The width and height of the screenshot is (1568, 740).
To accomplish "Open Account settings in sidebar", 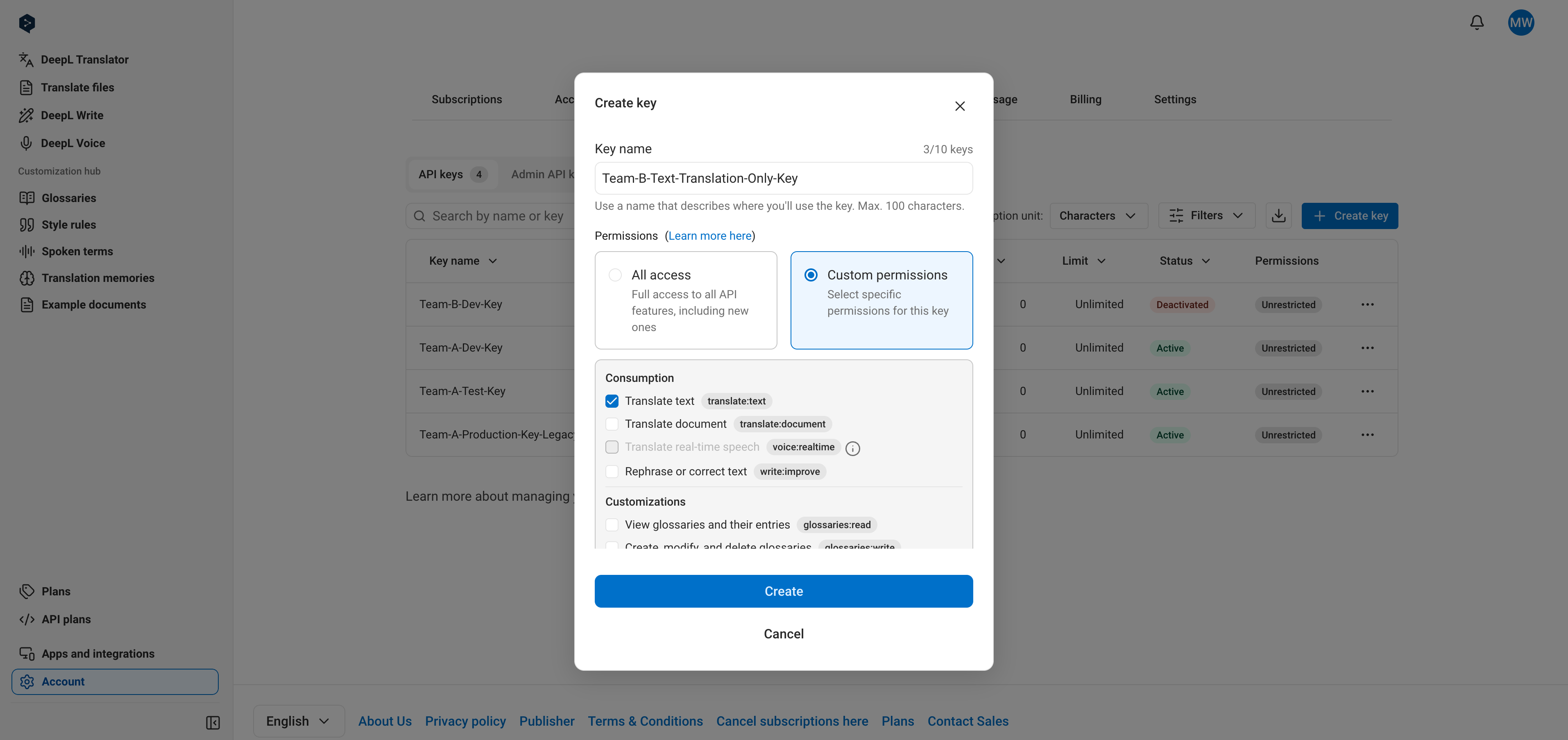I will 115,681.
